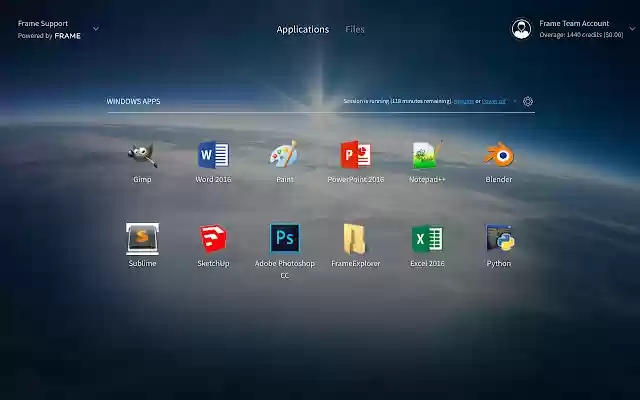Expand the Frame Team Account chevron
The image size is (640, 400).
(632, 29)
